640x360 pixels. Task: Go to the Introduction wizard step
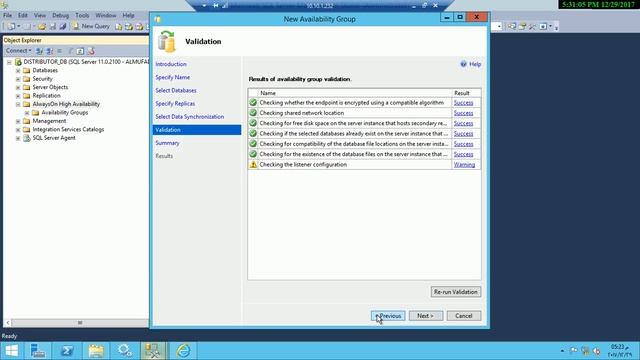click(171, 64)
